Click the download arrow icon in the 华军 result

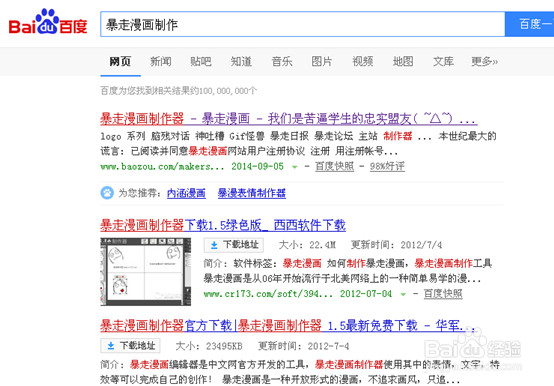point(111,346)
